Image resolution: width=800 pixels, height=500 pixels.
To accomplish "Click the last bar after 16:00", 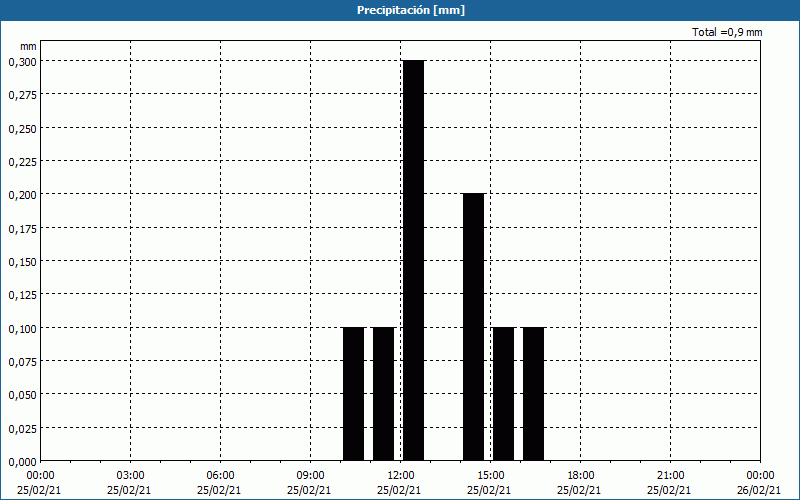I will (x=534, y=394).
